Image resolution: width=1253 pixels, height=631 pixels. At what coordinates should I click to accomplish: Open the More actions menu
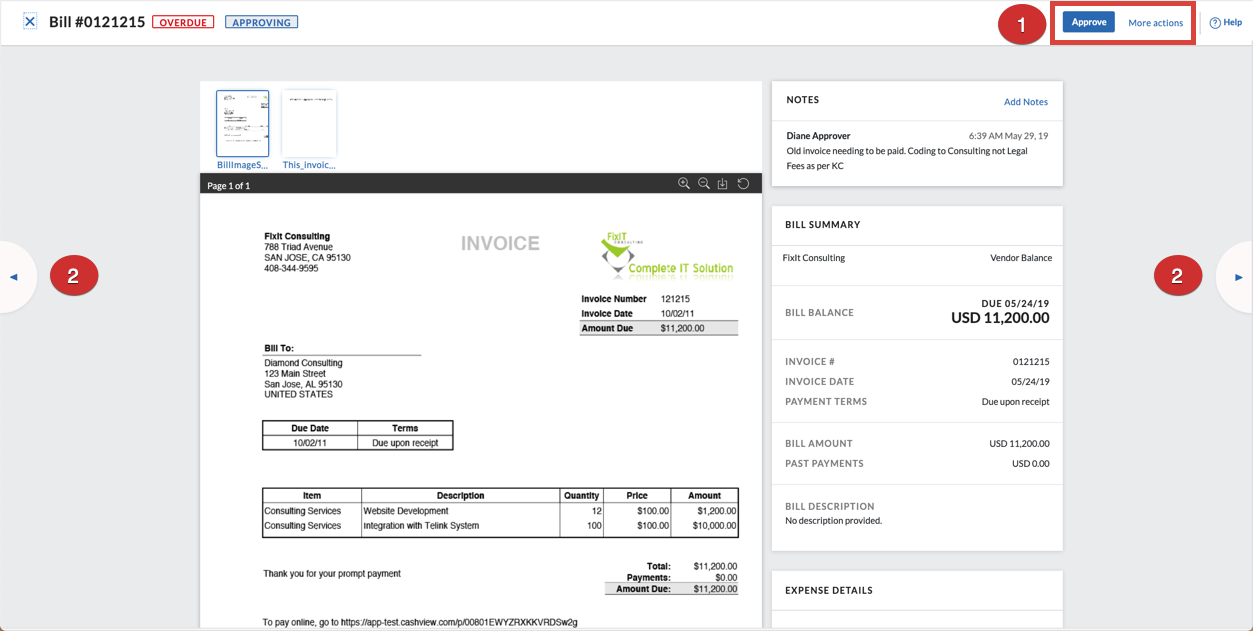click(x=1155, y=23)
